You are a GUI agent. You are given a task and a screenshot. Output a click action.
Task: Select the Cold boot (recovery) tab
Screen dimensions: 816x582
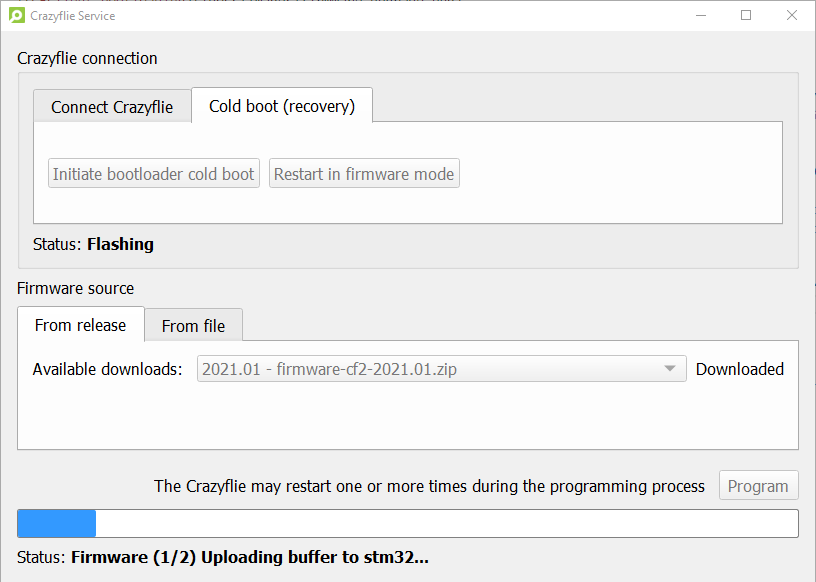click(x=282, y=106)
